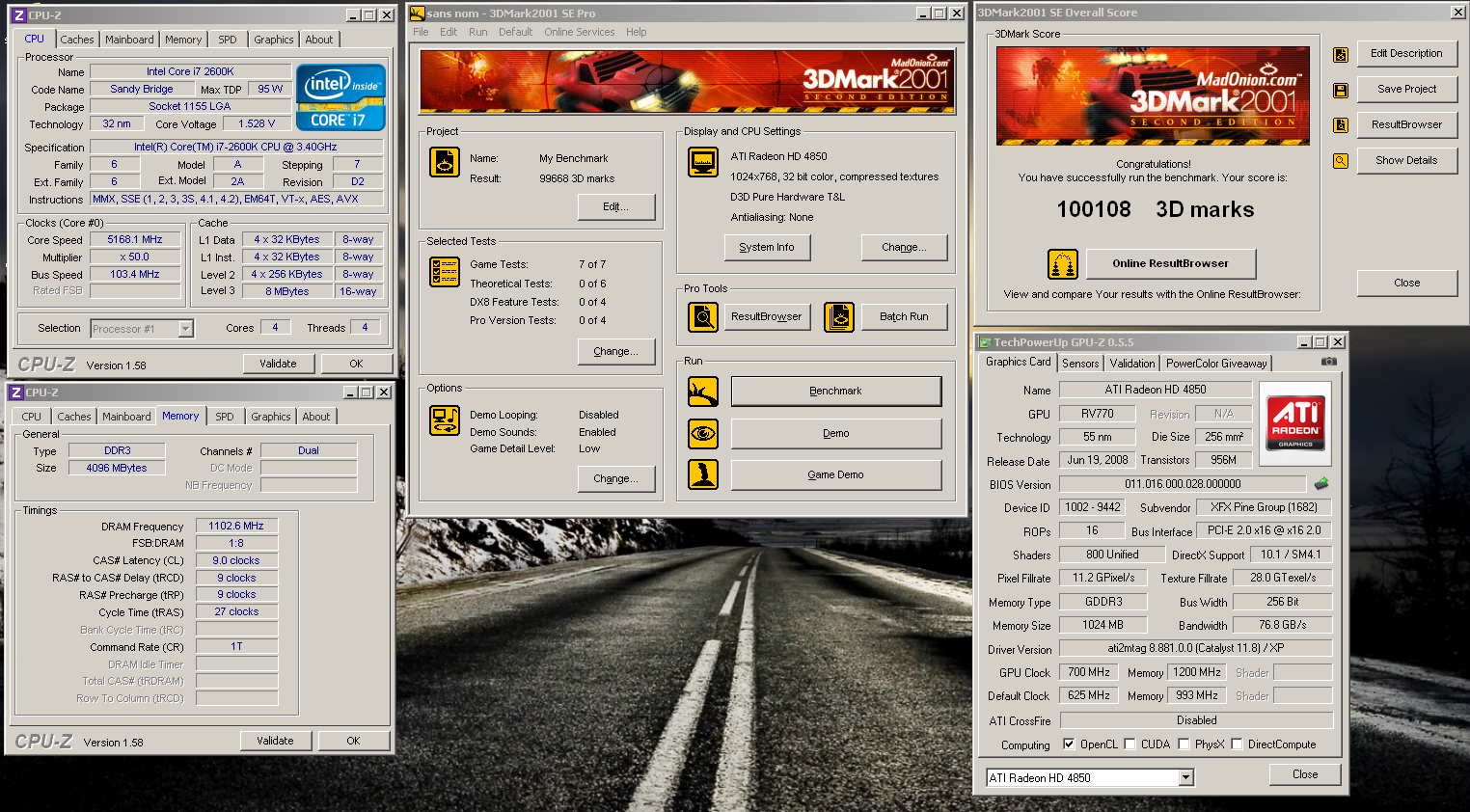Click Validate in the top CPU-Z window
The height and width of the screenshot is (812, 1470).
[278, 364]
